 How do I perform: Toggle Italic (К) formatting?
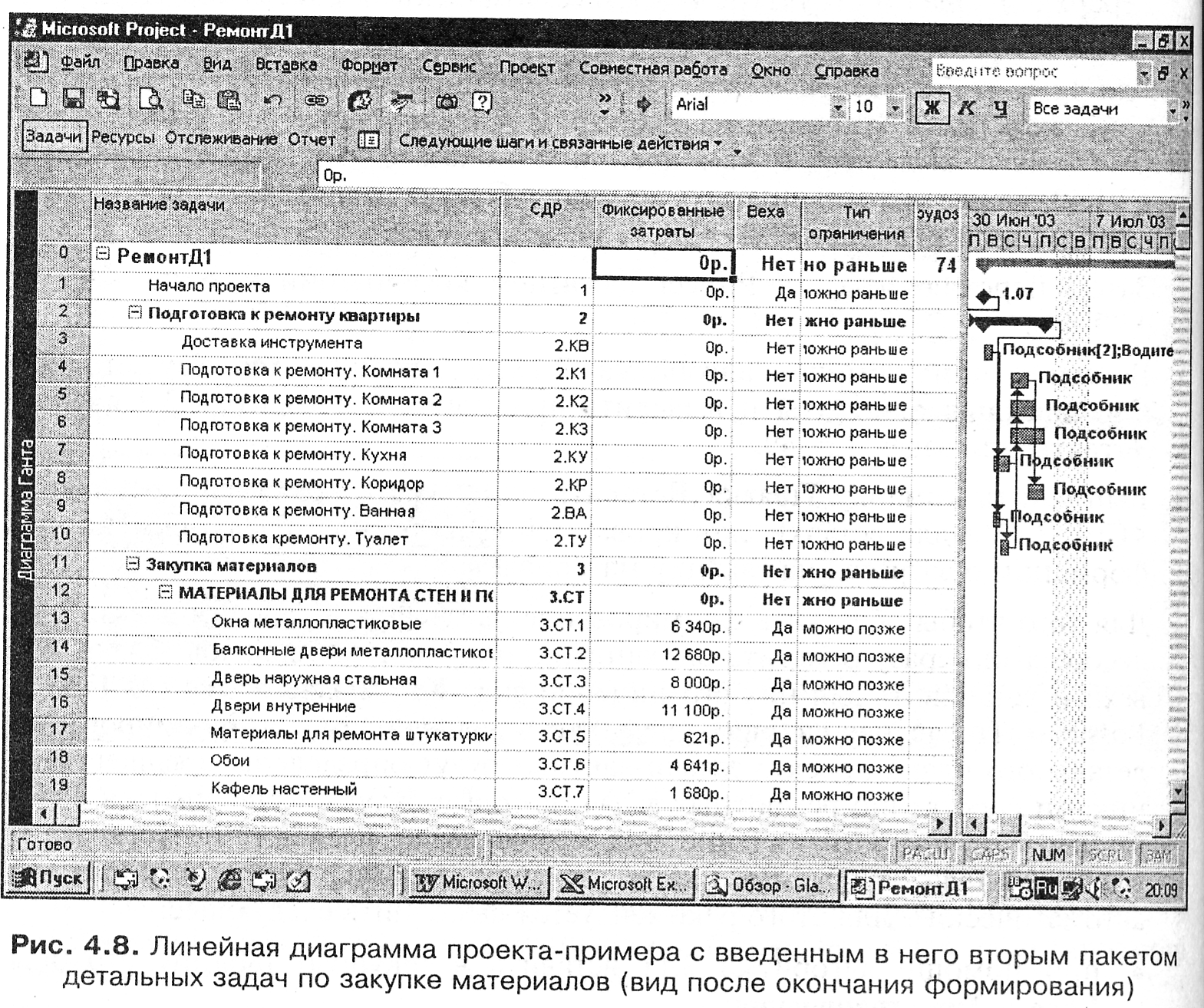coord(967,108)
